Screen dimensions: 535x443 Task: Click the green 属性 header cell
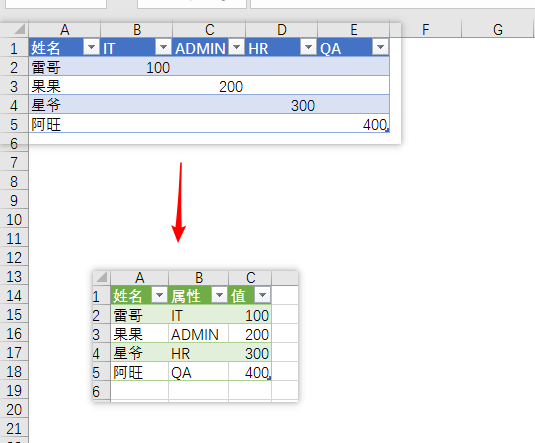tap(199, 295)
